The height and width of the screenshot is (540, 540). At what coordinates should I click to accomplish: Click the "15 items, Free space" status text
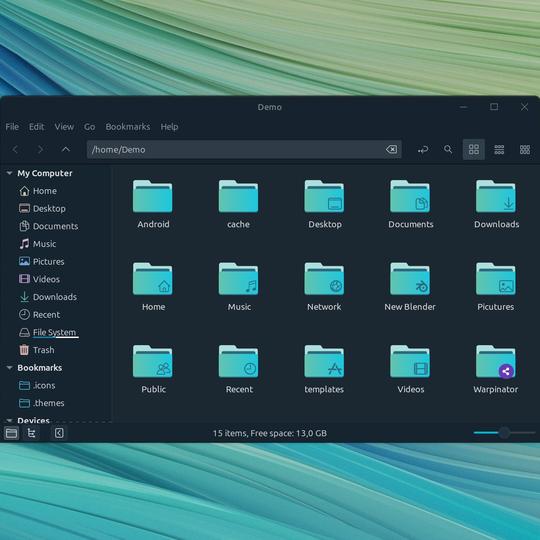coord(270,433)
